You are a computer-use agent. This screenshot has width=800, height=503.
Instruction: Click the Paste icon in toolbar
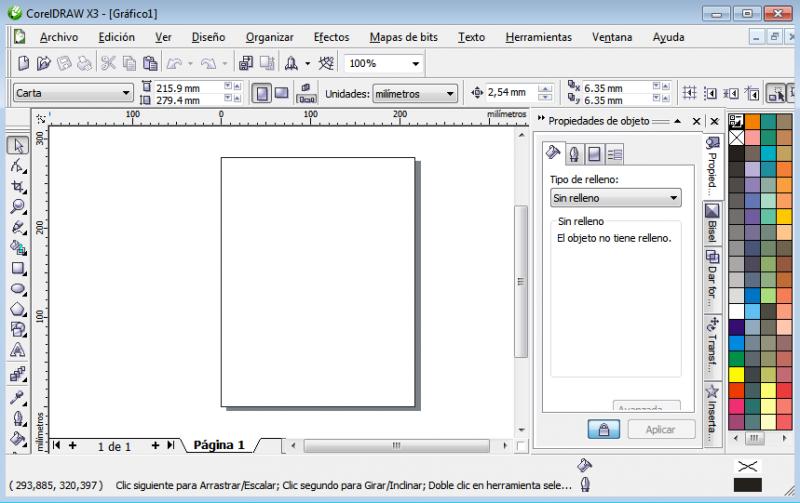pos(149,63)
